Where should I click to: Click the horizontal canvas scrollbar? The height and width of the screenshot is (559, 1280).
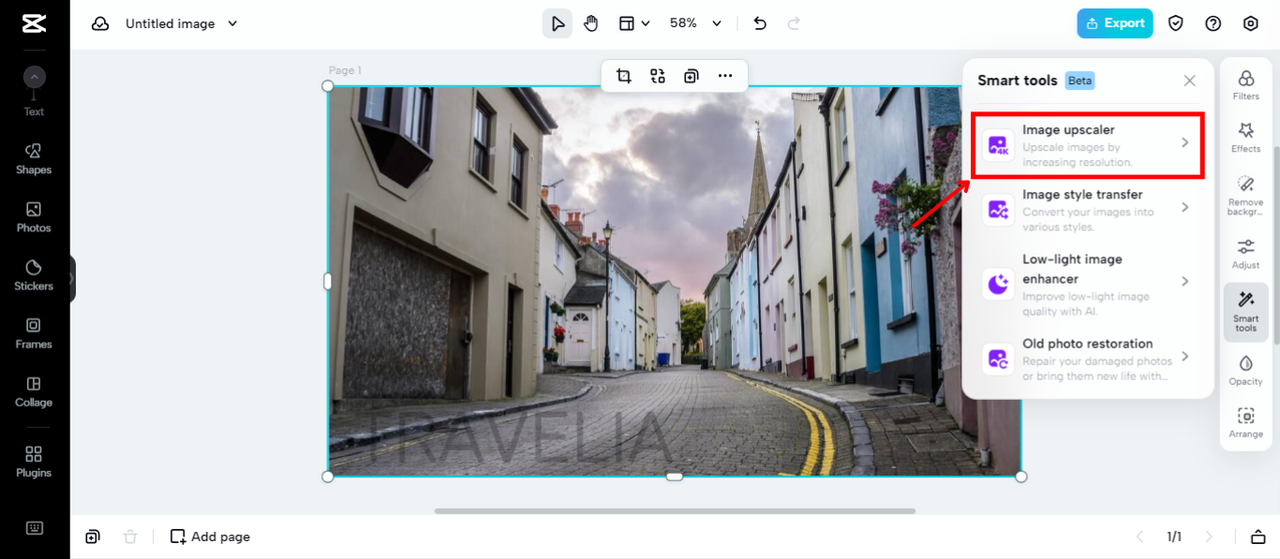pos(674,511)
